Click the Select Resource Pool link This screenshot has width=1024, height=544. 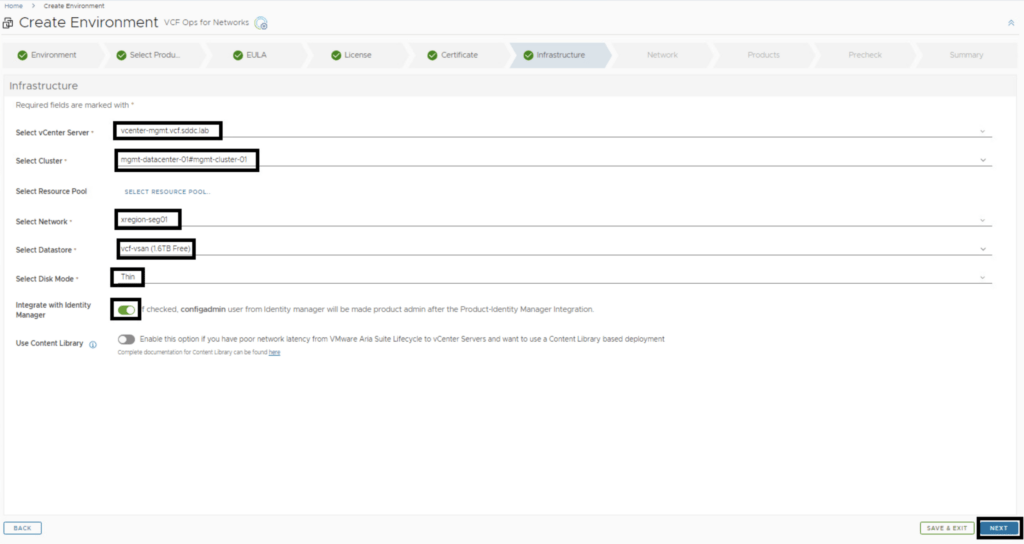tap(167, 191)
